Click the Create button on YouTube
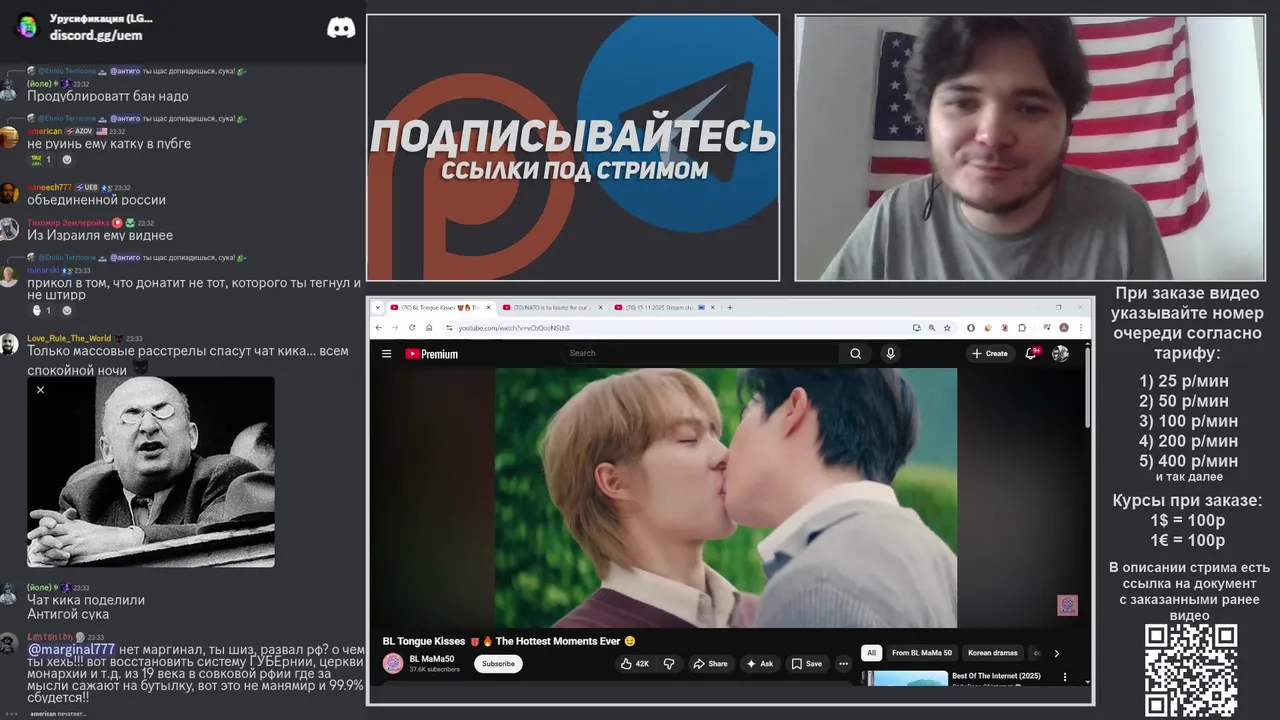 click(990, 353)
